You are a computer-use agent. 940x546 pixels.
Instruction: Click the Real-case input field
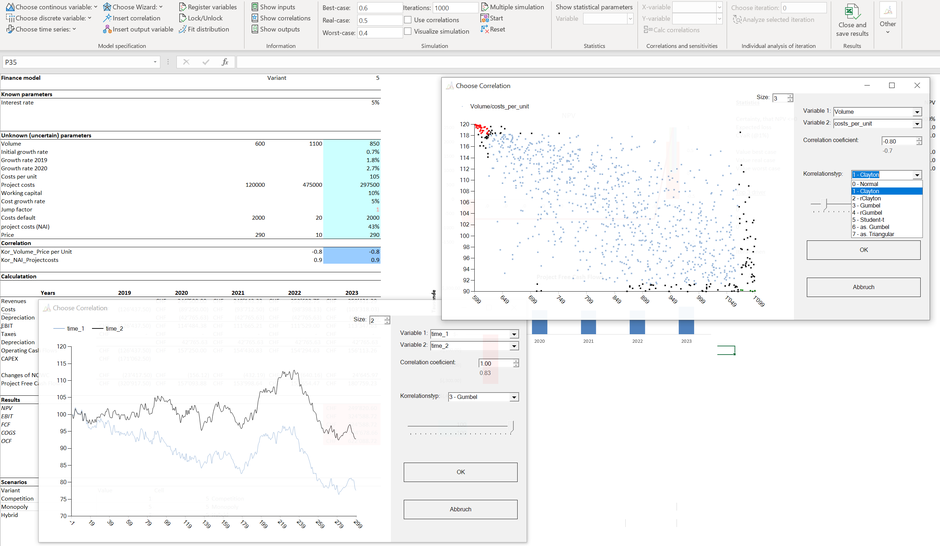pos(379,20)
